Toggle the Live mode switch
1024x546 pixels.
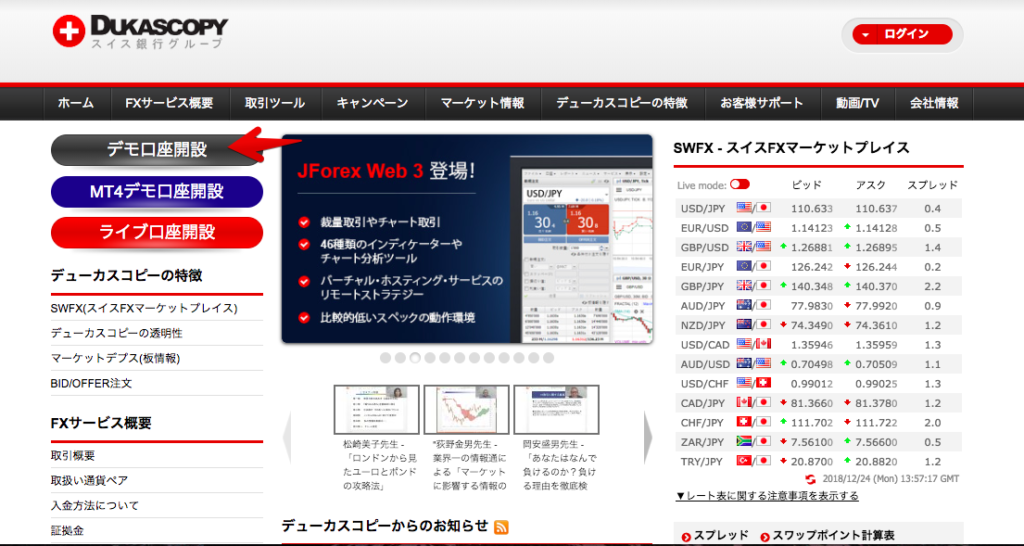tap(740, 185)
